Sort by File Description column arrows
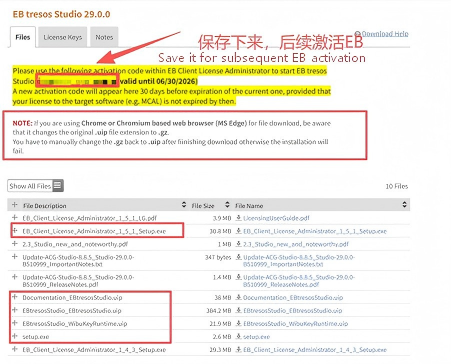 (x=184, y=205)
